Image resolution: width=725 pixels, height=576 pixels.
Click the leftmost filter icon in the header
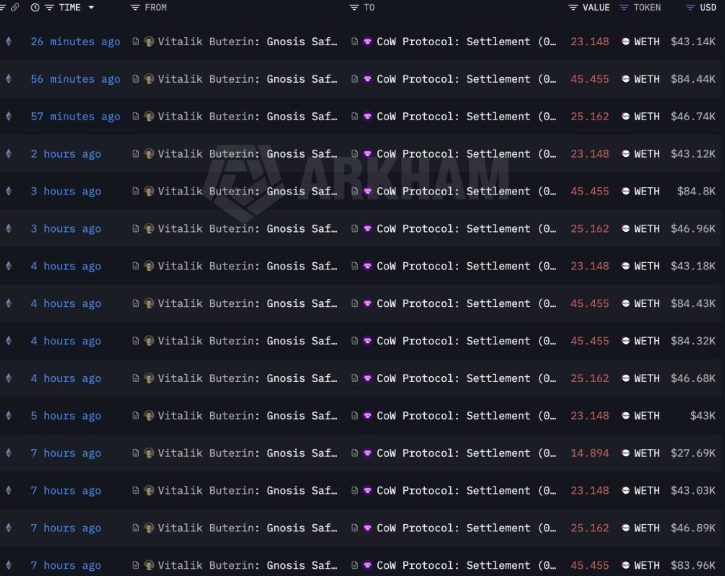tap(2, 7)
